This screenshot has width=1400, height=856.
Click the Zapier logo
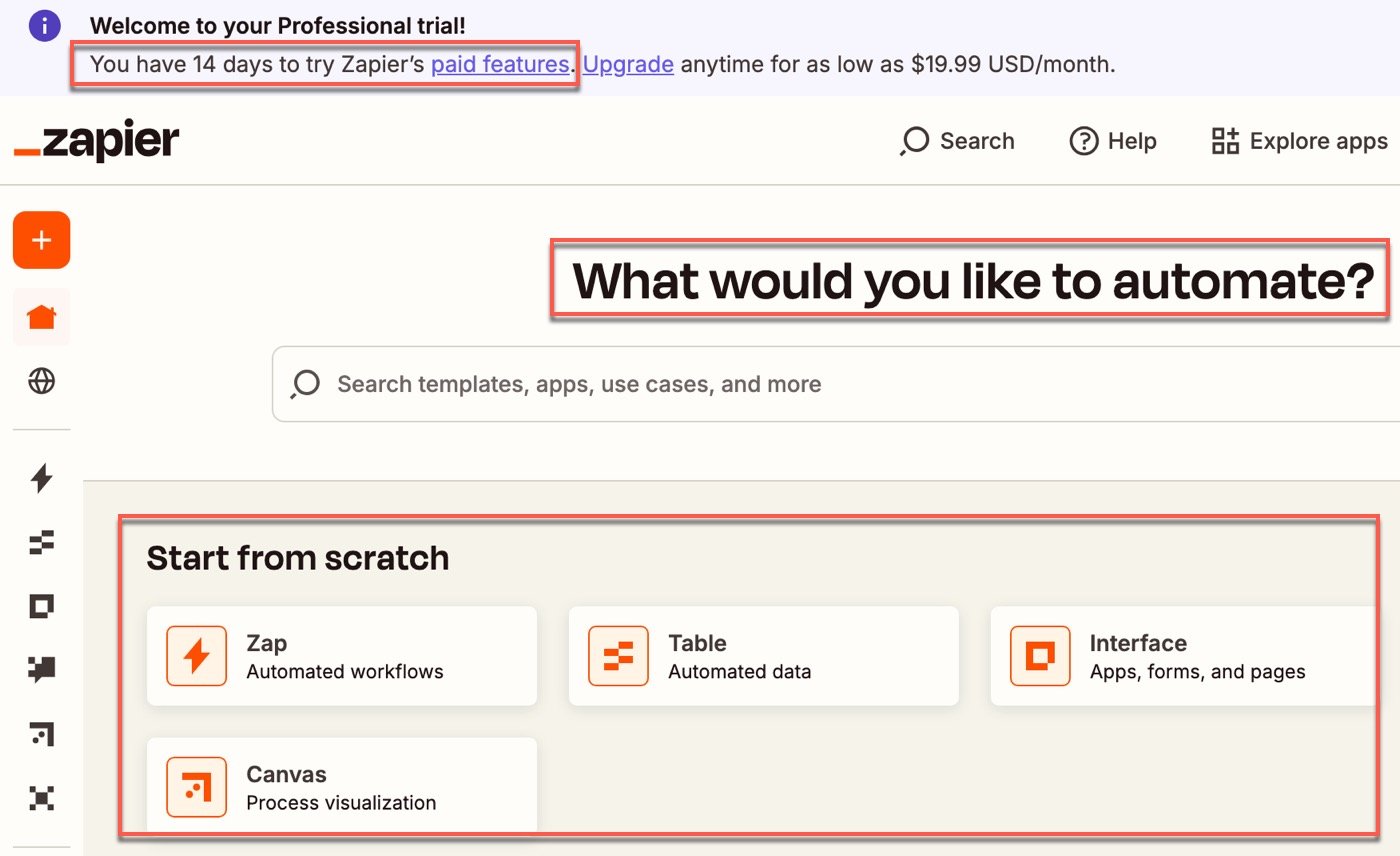tap(97, 141)
